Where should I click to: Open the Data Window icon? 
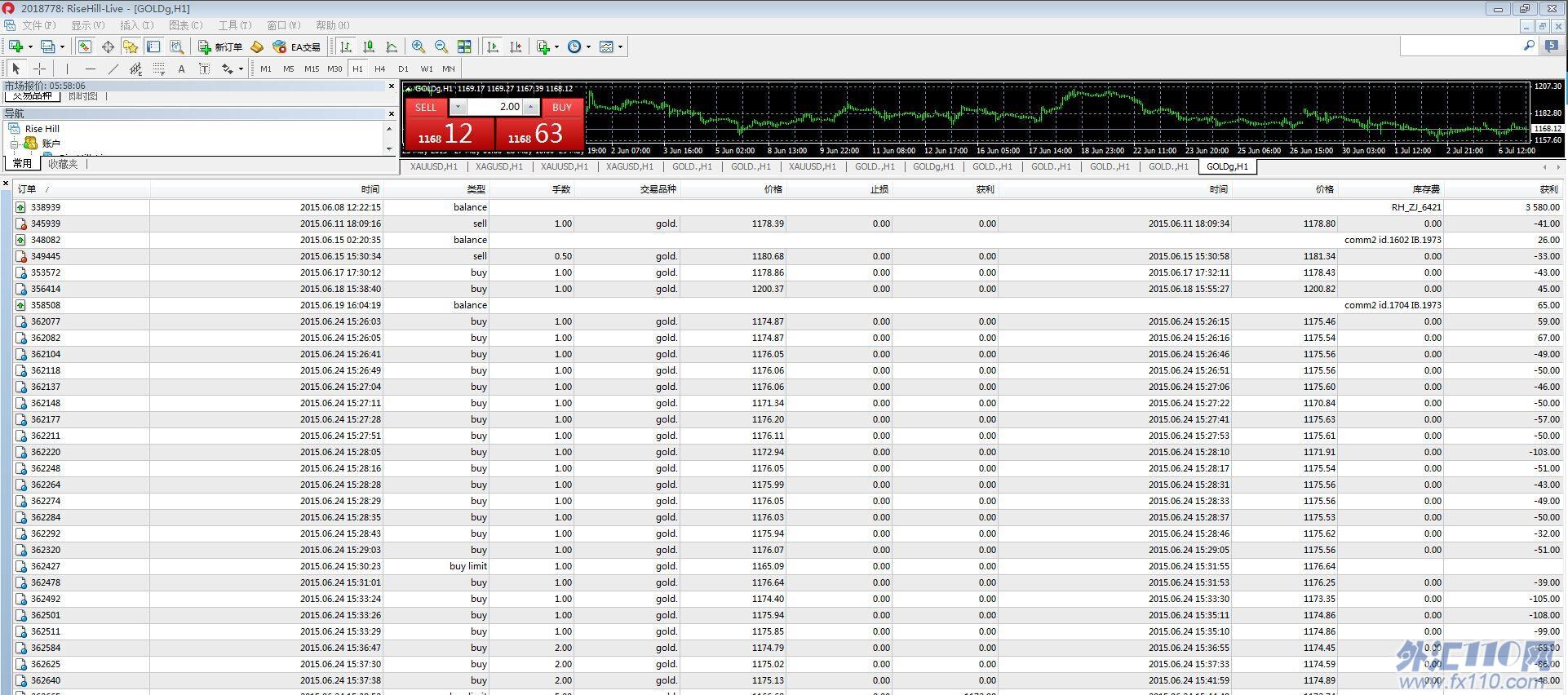108,46
